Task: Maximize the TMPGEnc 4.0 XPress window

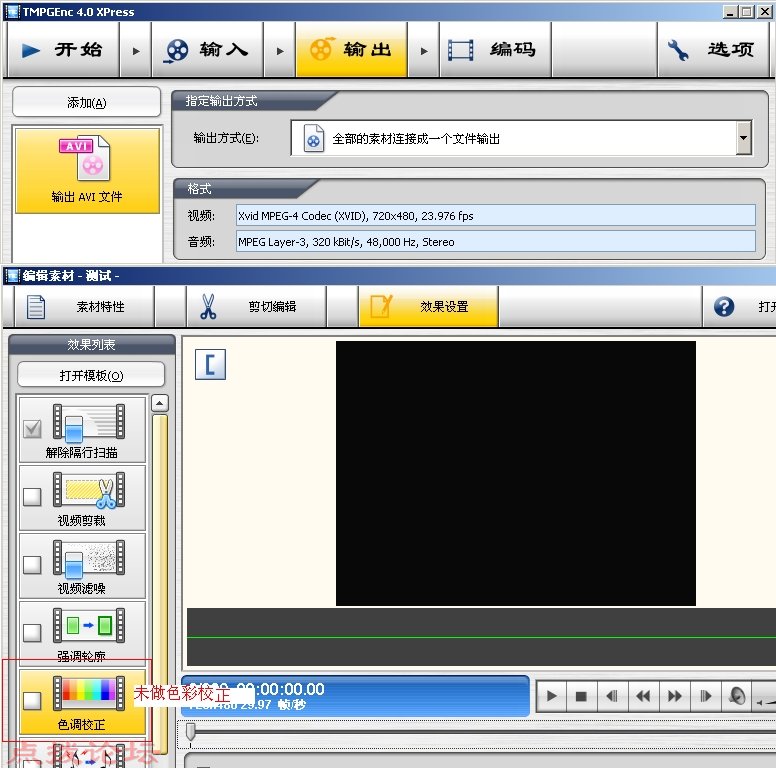Action: click(746, 12)
